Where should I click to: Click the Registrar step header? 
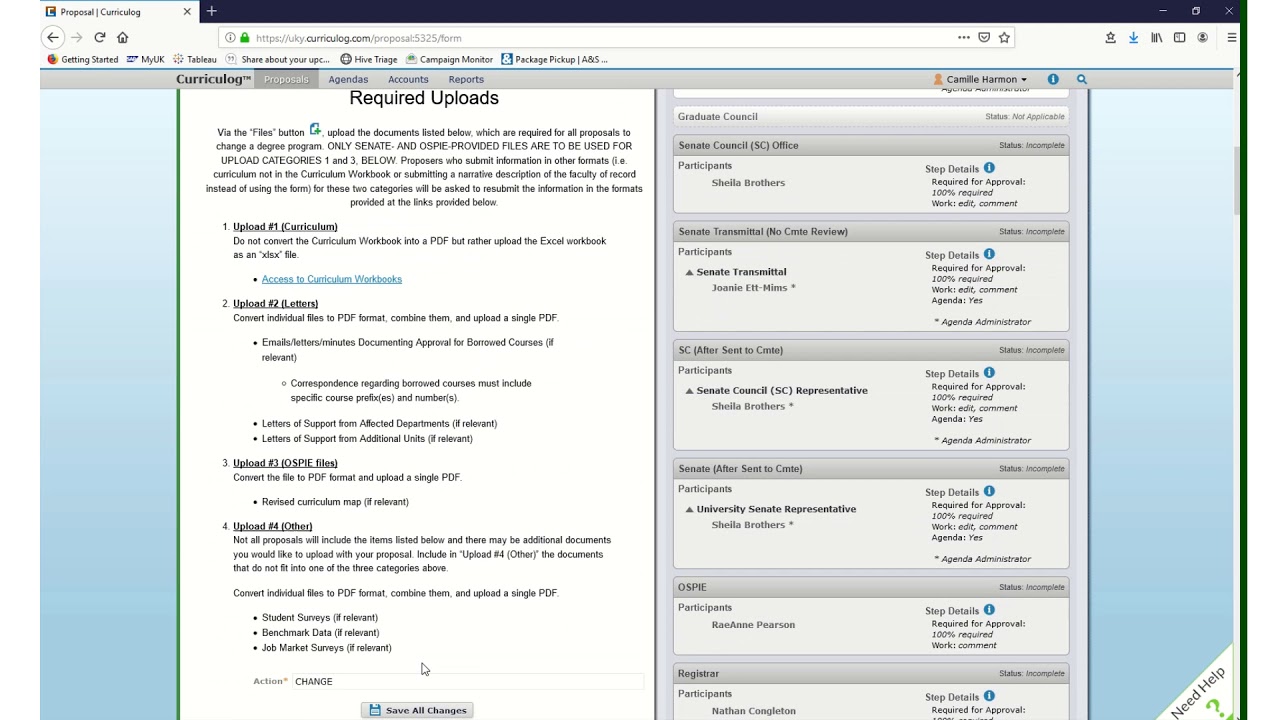tap(871, 673)
